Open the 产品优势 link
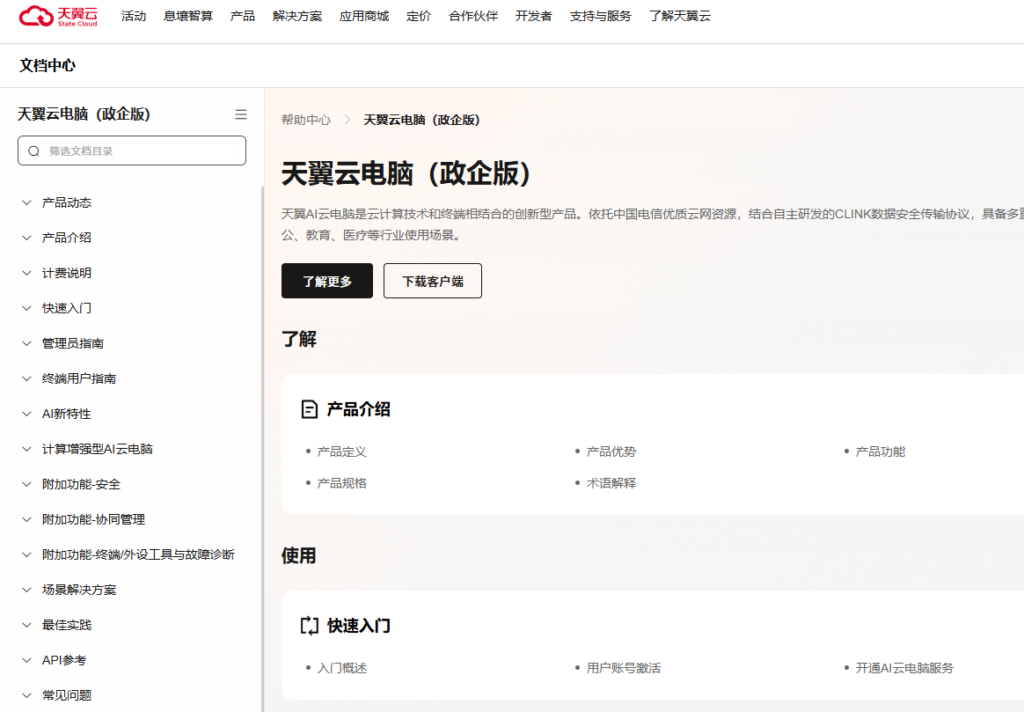 [x=611, y=451]
